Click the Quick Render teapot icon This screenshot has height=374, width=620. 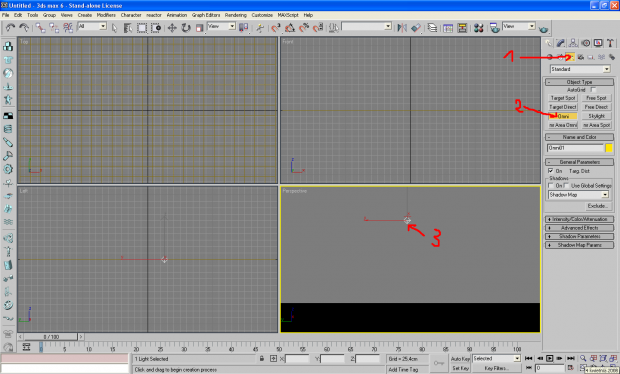pyautogui.click(x=544, y=28)
